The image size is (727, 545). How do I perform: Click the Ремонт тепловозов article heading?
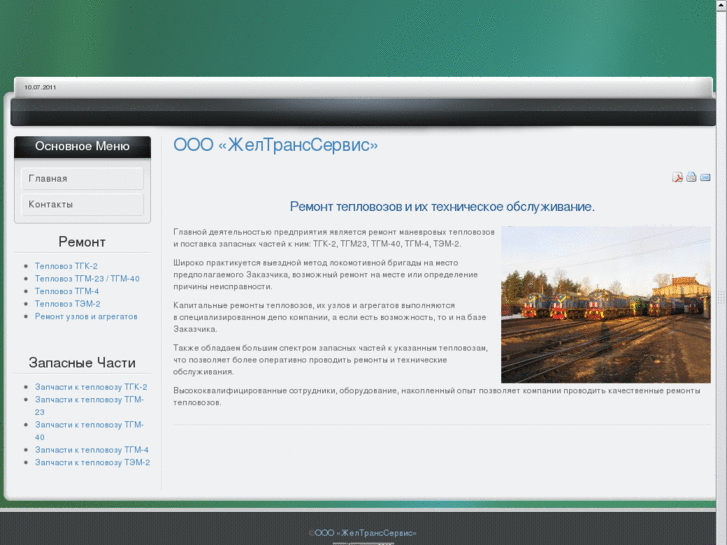point(442,206)
